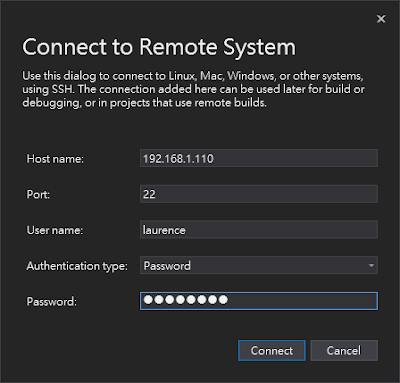The image size is (400, 383).
Task: Expand the dropdown arrow beside Password option
Action: 371,266
